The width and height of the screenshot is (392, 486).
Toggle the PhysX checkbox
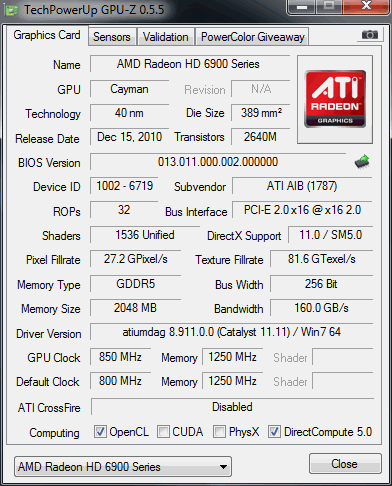point(219,431)
